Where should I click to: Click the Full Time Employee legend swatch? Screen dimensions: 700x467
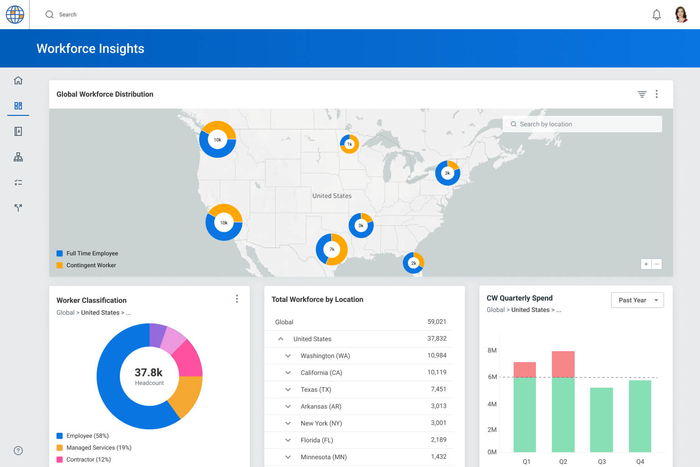click(59, 254)
